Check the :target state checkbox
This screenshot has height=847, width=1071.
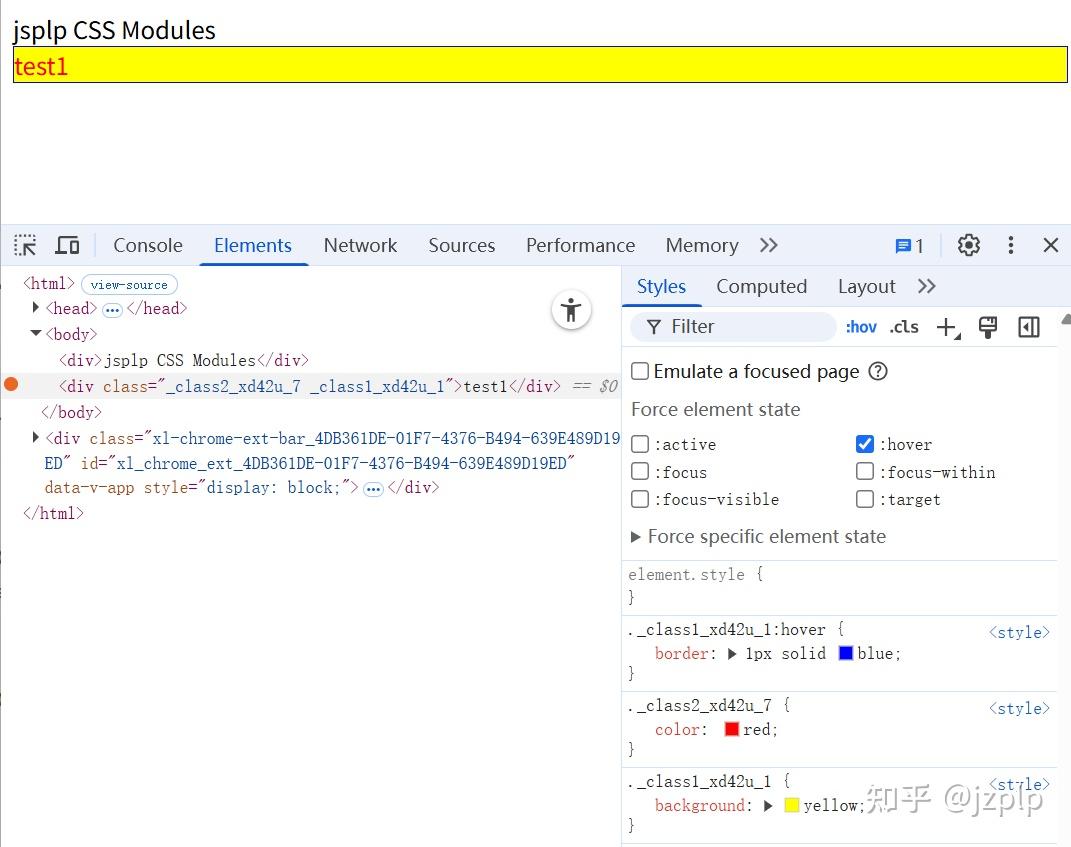pos(865,499)
